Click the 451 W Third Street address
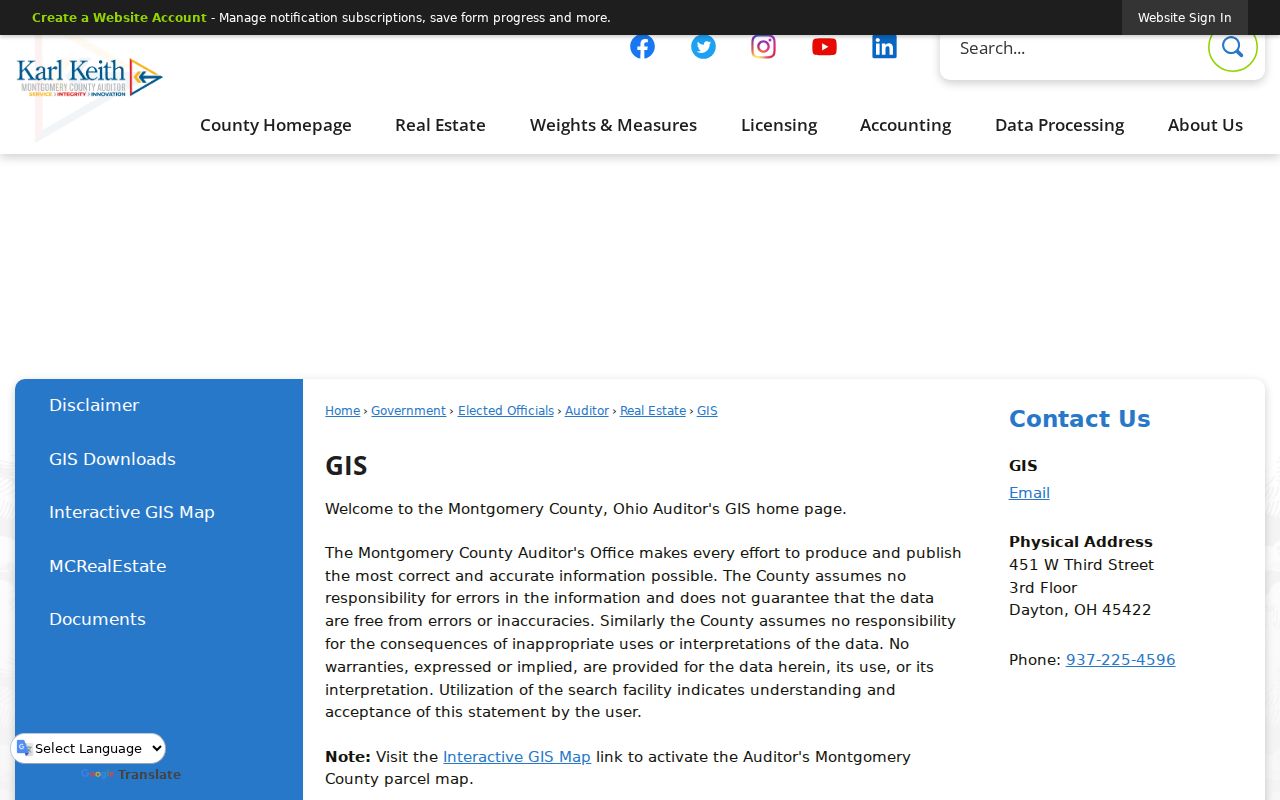1280x800 pixels. 1081,565
